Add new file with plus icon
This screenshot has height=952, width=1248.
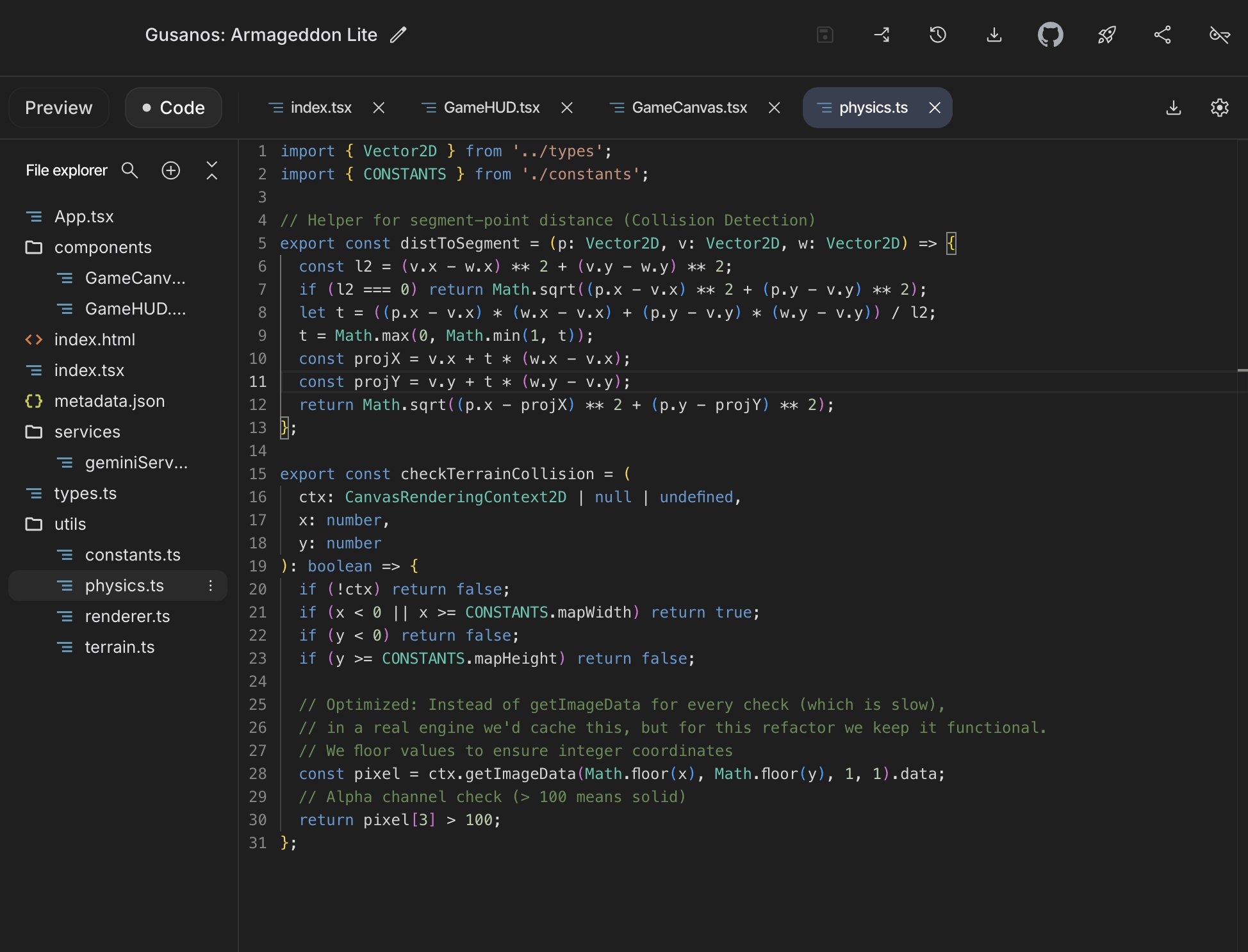(x=170, y=170)
